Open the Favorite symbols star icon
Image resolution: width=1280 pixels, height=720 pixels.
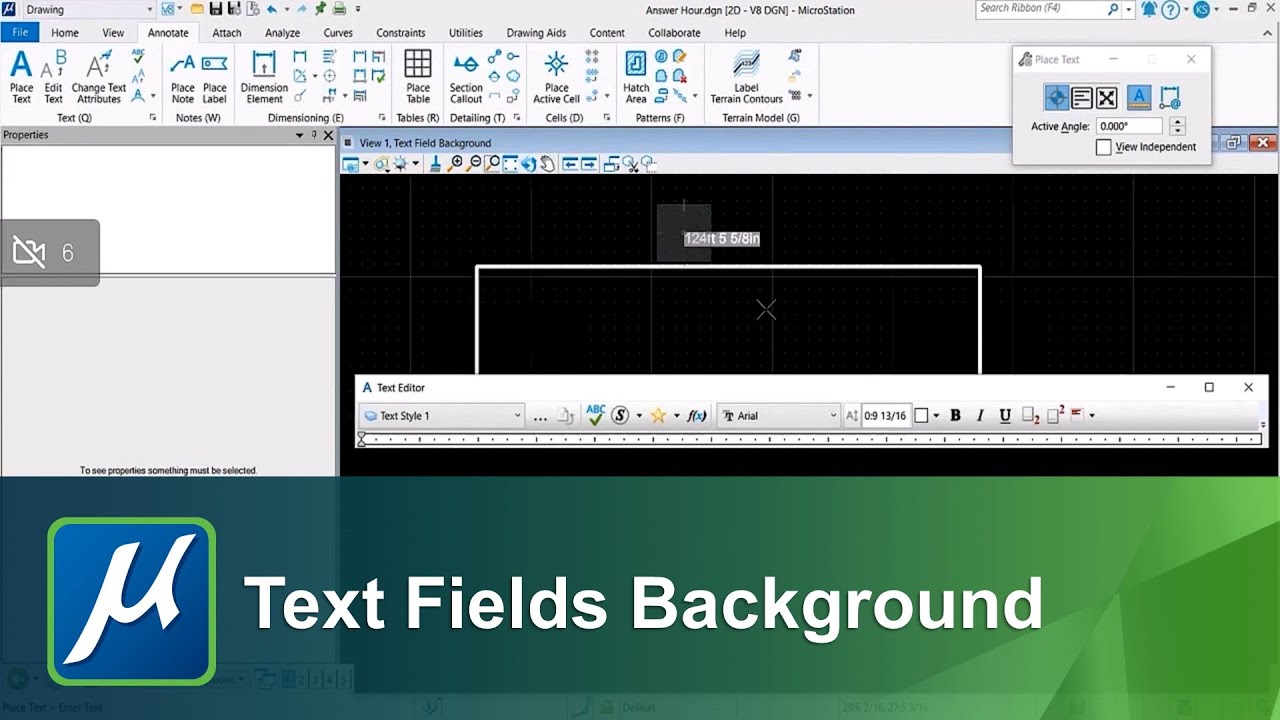(x=658, y=415)
